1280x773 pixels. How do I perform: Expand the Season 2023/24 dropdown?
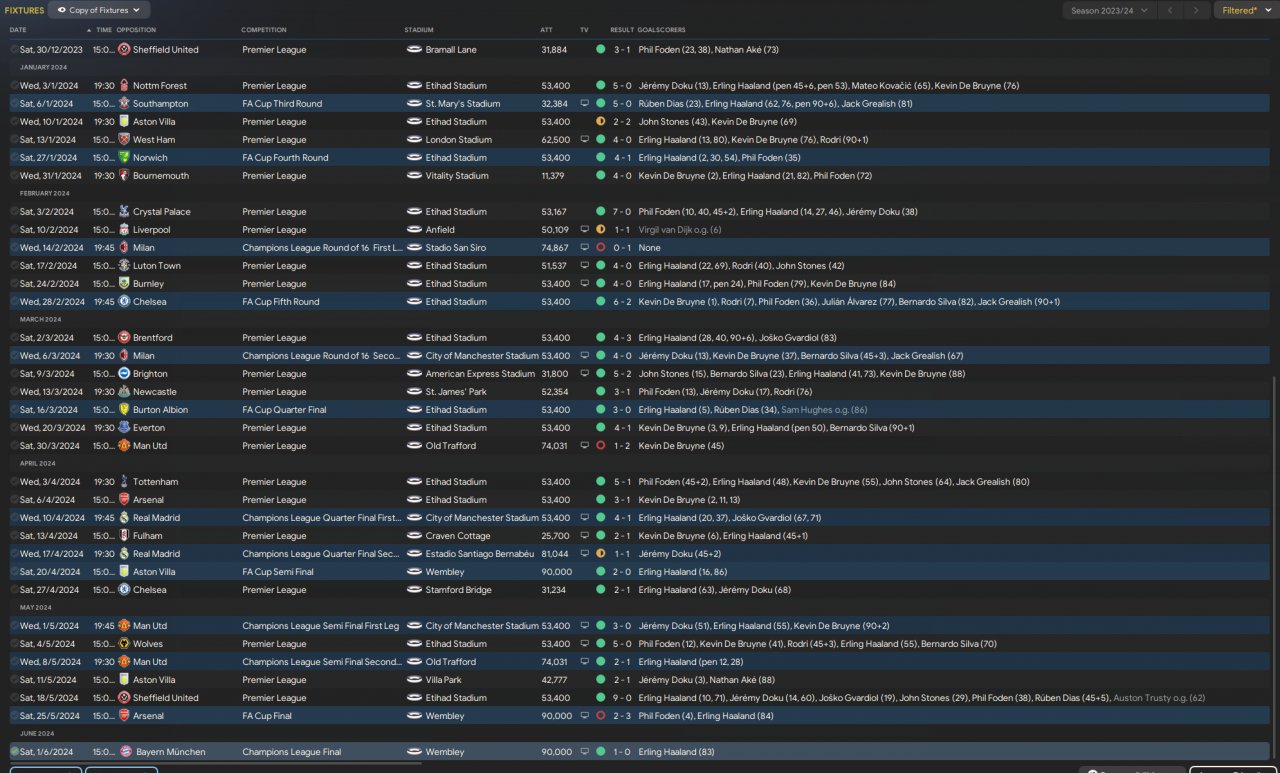(1108, 10)
